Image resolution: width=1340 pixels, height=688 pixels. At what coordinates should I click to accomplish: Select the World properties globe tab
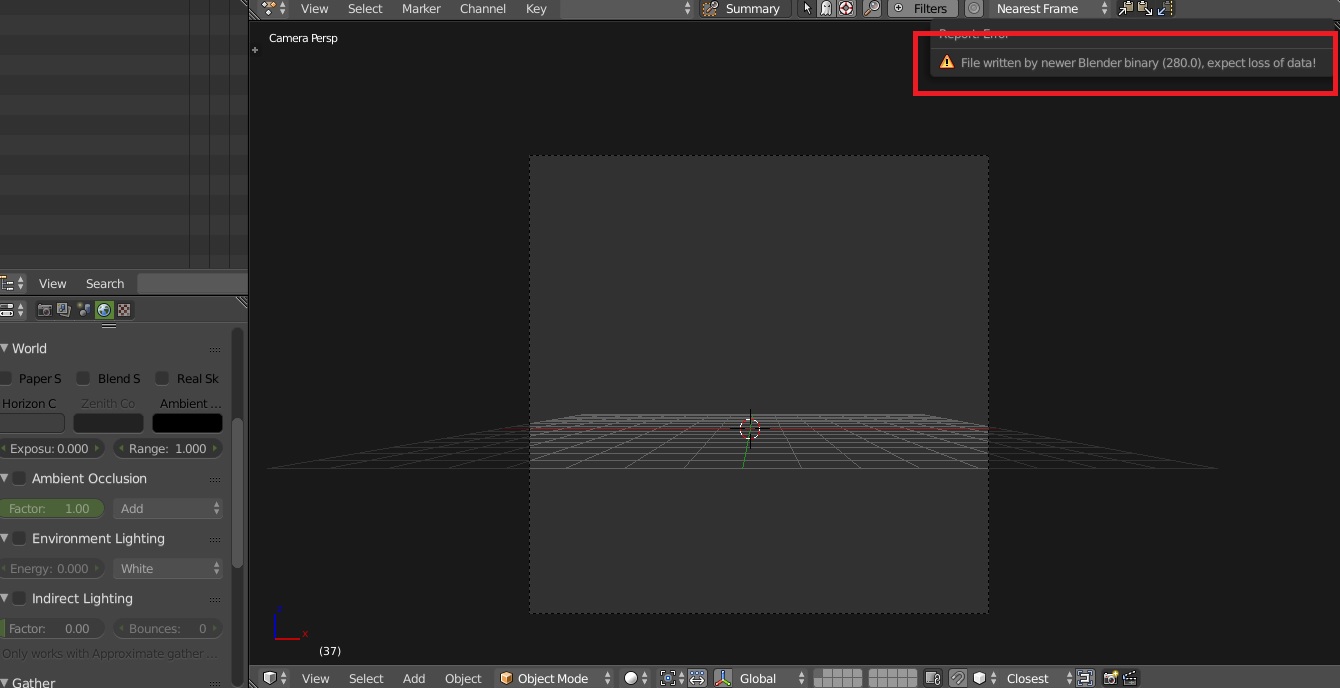pos(104,310)
